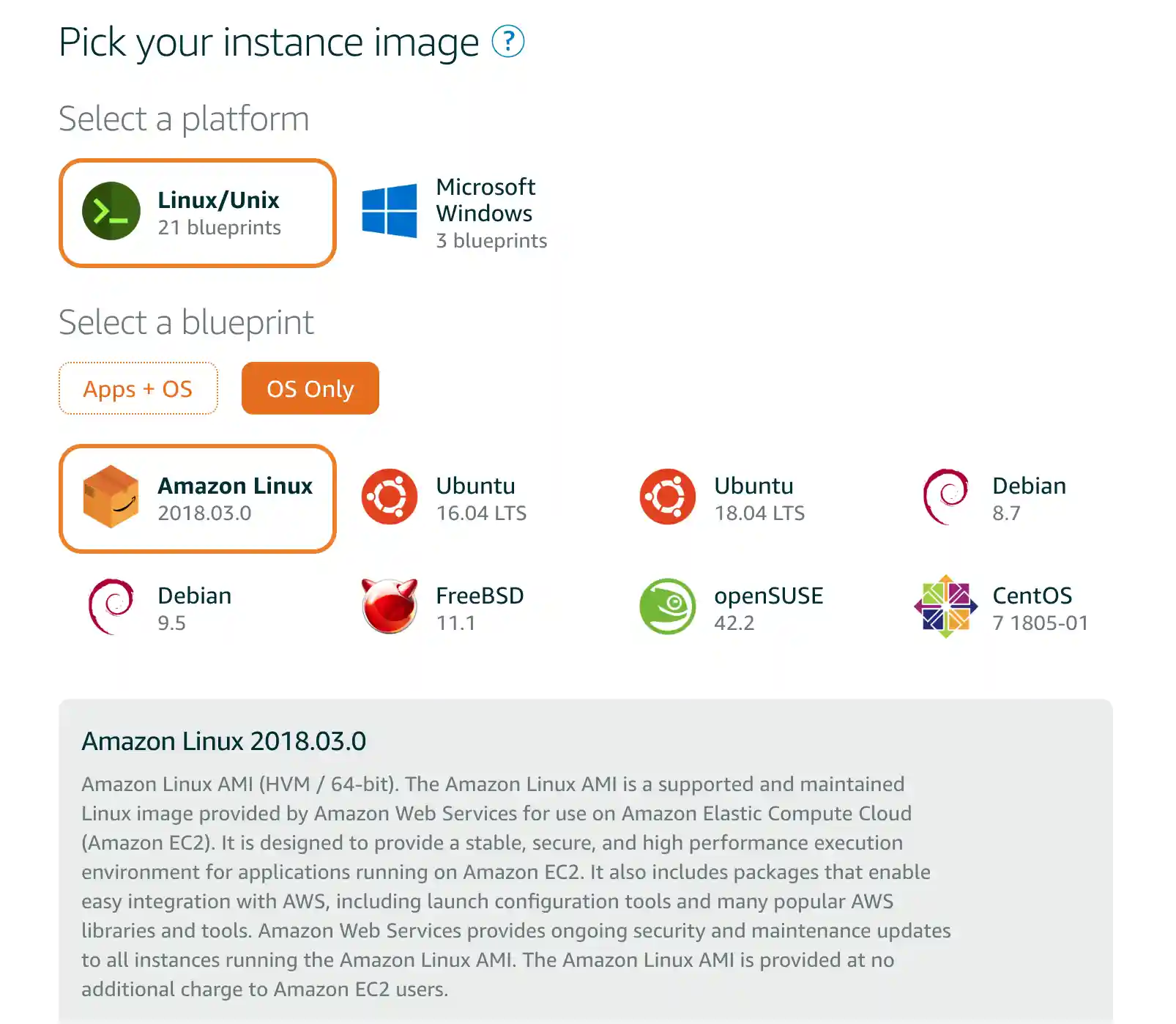Click the Amazon Linux 2018.03.0 description heading
This screenshot has width=1176, height=1024.
[x=223, y=741]
